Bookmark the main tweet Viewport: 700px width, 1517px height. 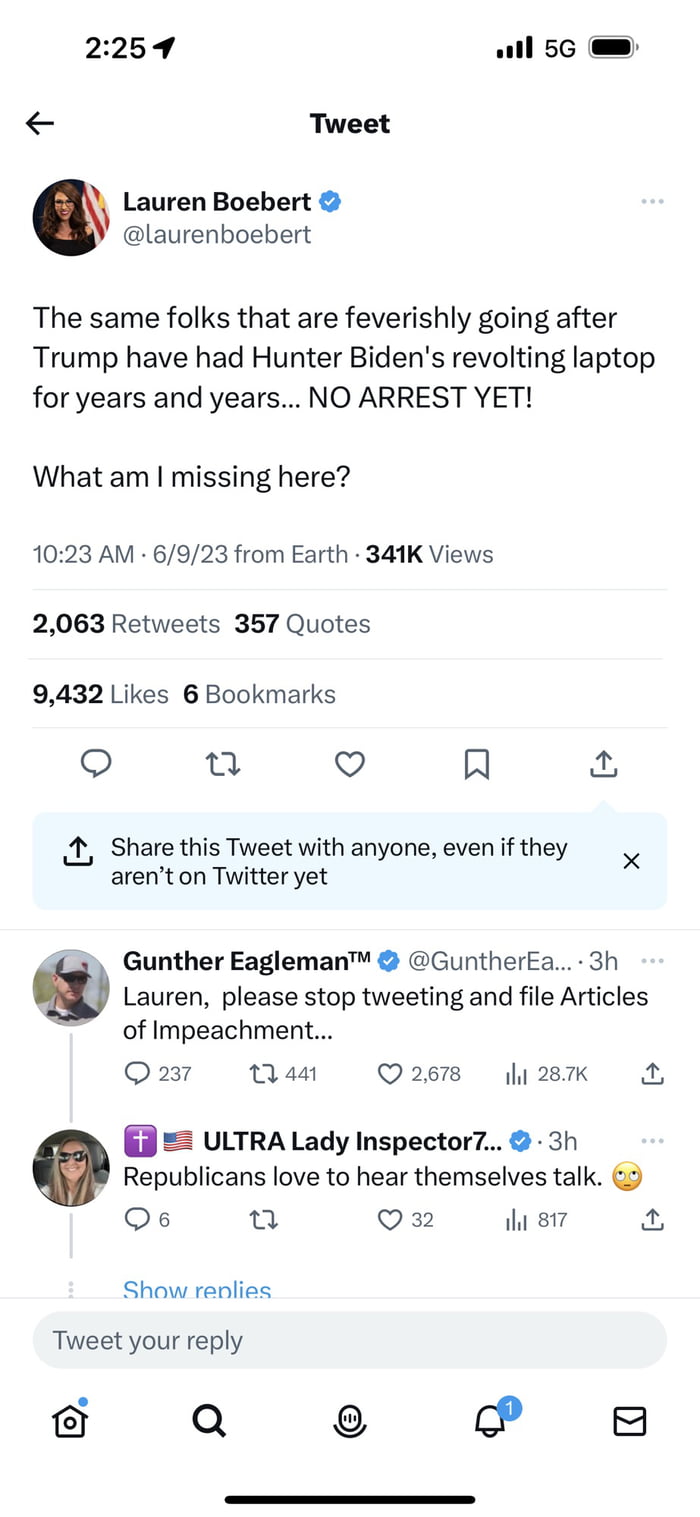477,765
